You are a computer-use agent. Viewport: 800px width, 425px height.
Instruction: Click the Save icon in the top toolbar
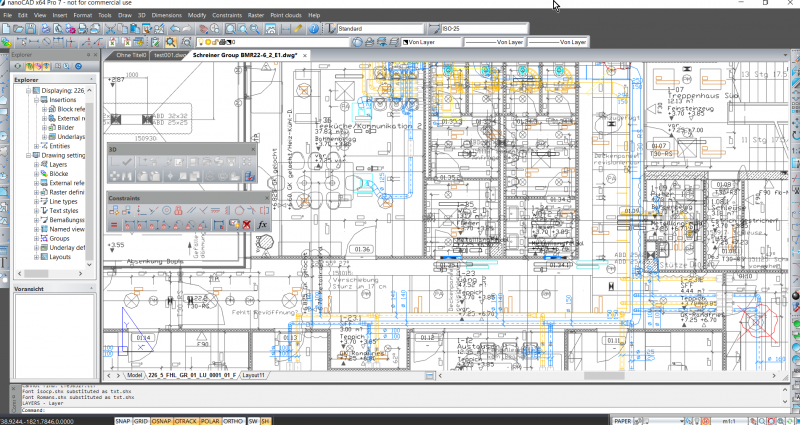[32, 30]
